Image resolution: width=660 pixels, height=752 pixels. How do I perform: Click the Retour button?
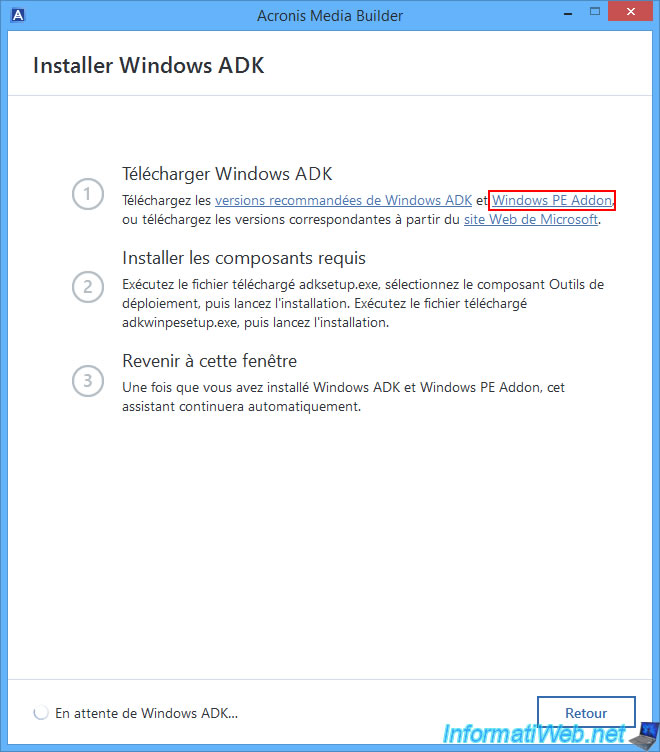586,713
